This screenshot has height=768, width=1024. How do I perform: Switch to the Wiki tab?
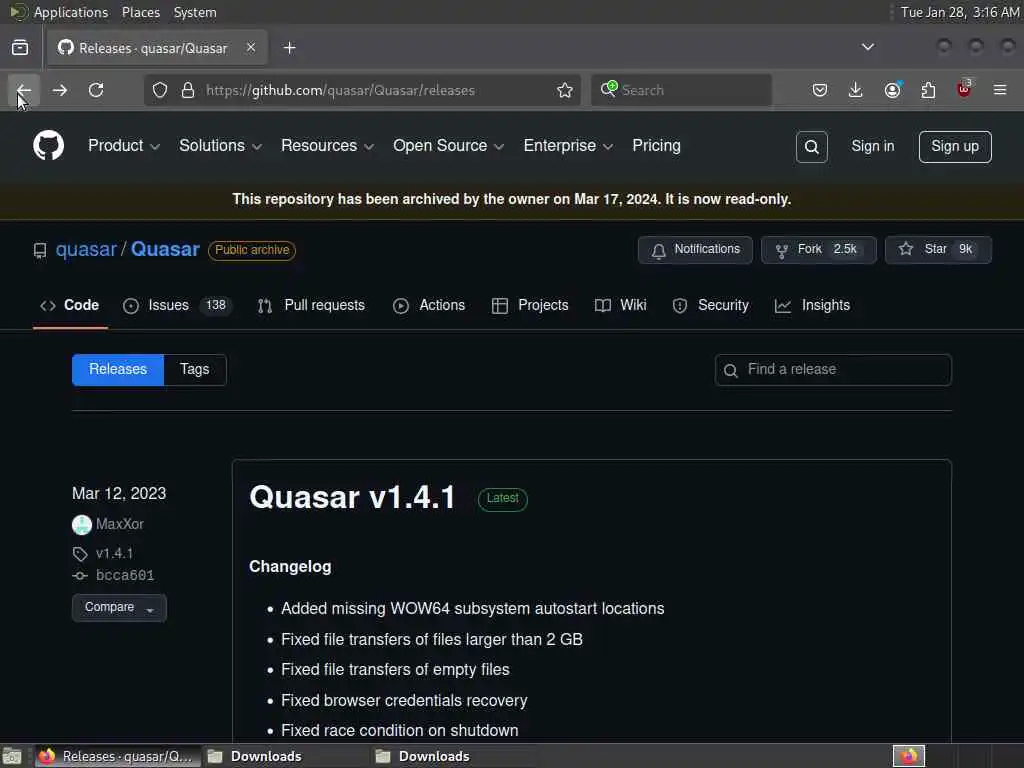click(x=620, y=305)
